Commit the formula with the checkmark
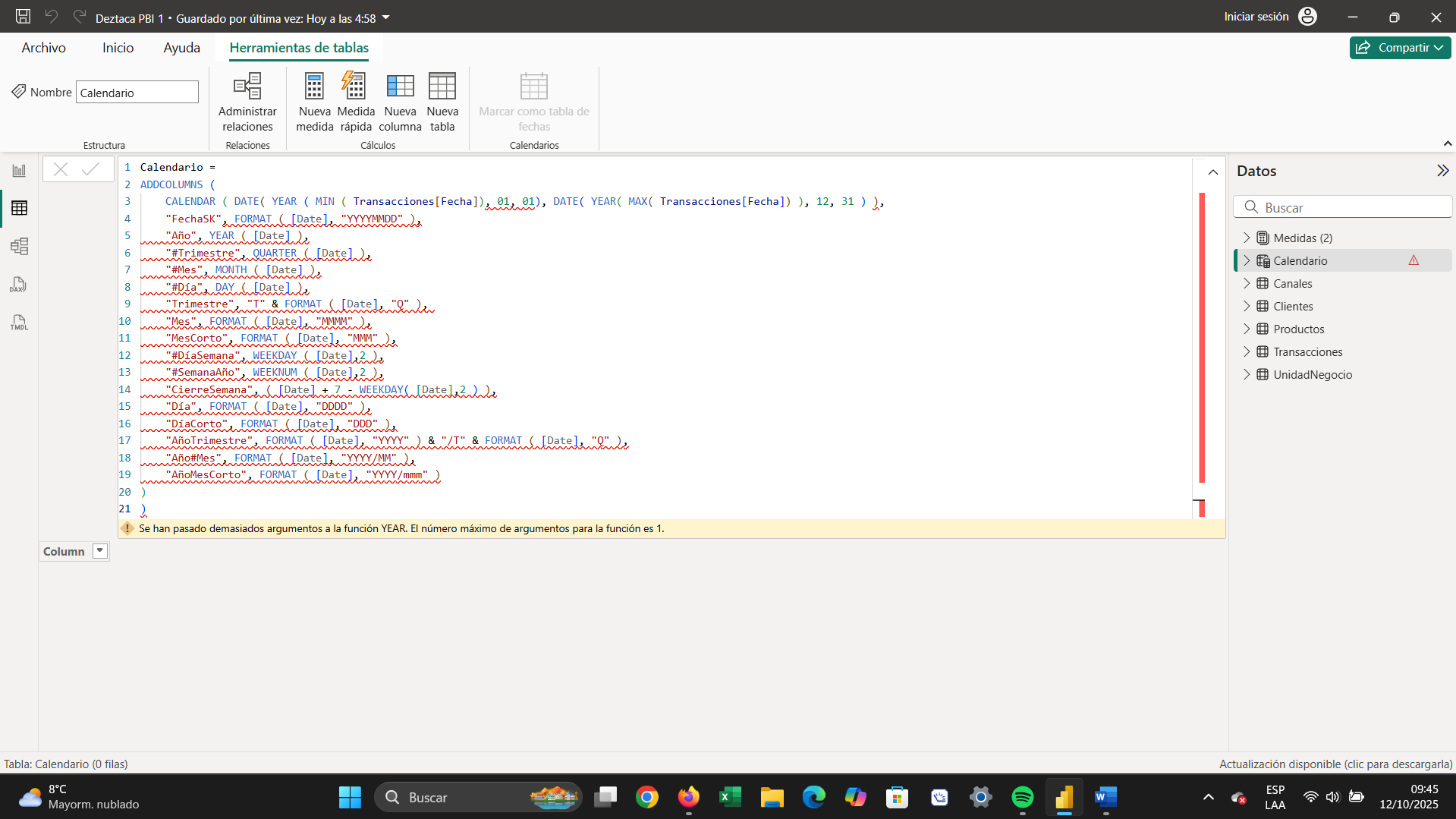The width and height of the screenshot is (1456, 819). (x=91, y=169)
